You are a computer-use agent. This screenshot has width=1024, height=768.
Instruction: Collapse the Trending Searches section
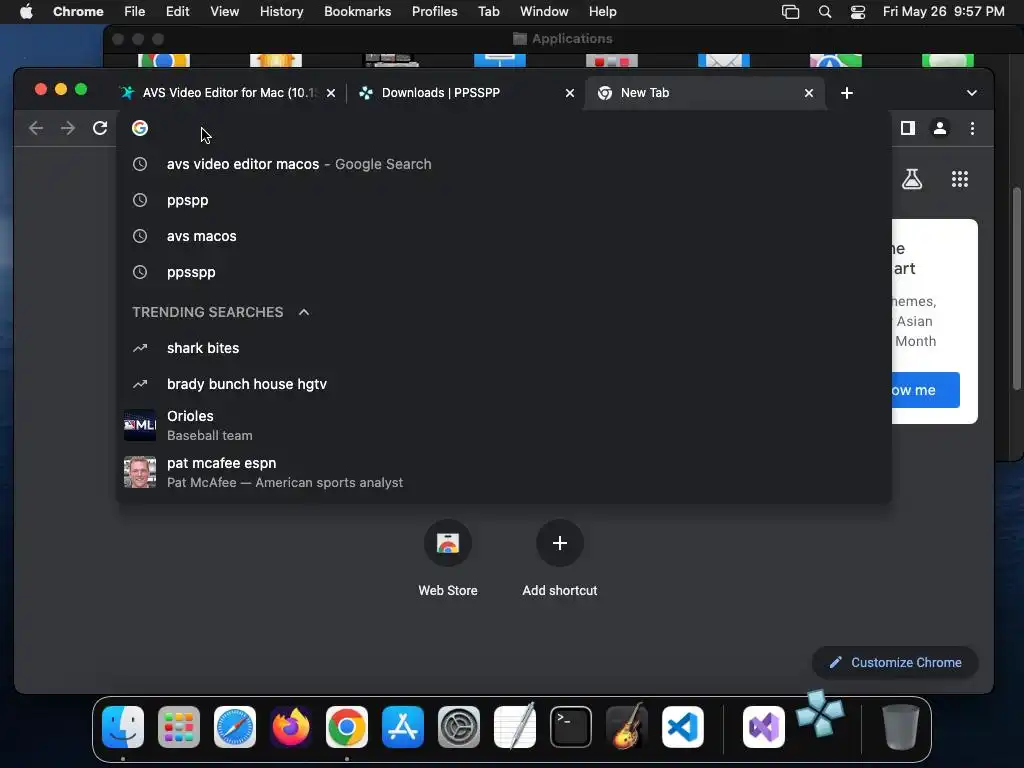point(304,312)
